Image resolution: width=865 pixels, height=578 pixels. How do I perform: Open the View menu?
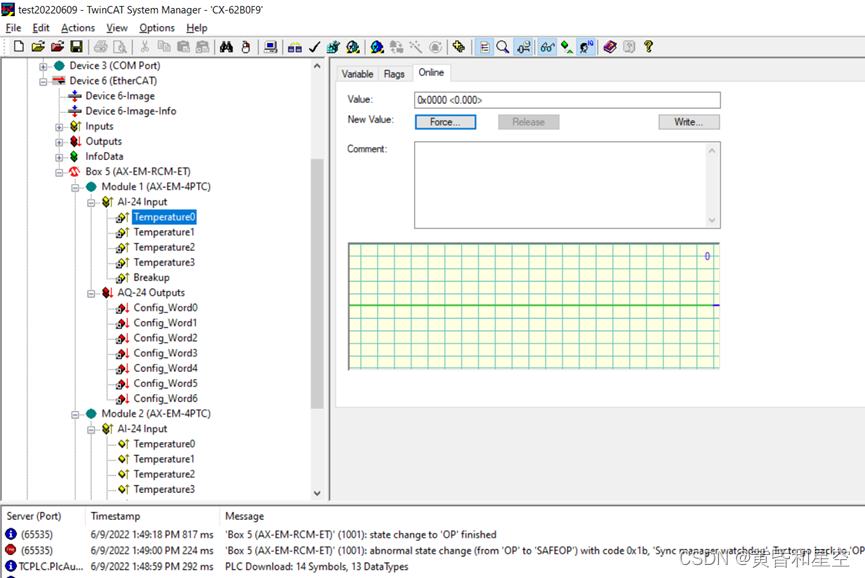tap(117, 28)
